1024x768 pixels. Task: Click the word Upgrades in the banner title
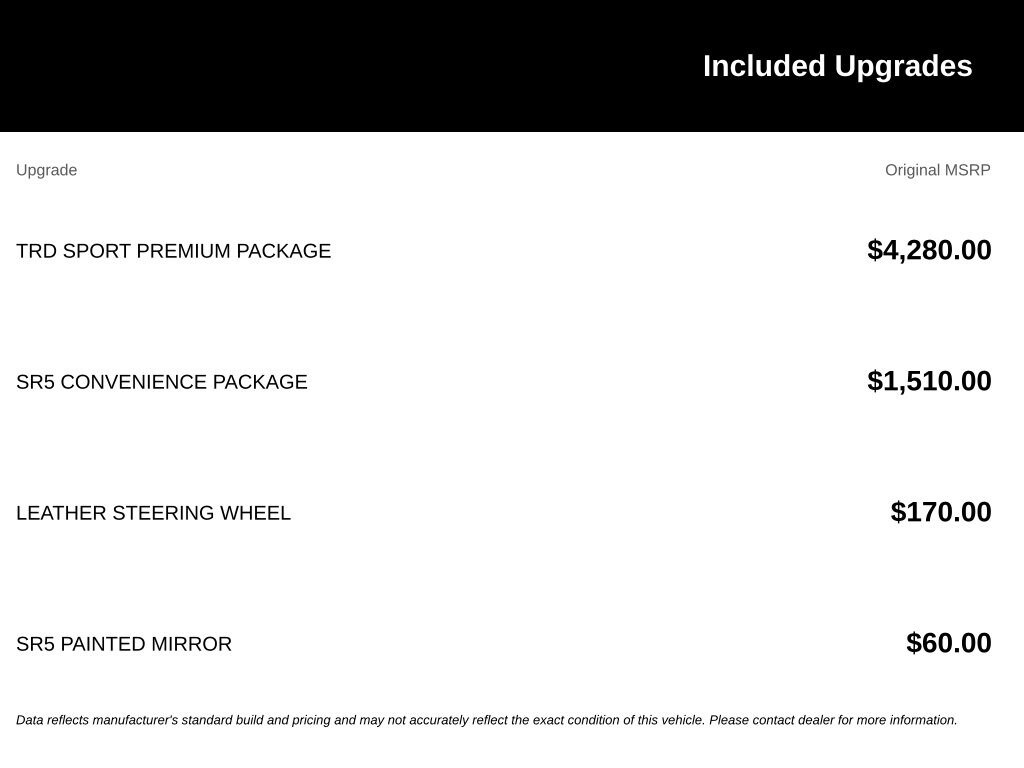(x=903, y=66)
